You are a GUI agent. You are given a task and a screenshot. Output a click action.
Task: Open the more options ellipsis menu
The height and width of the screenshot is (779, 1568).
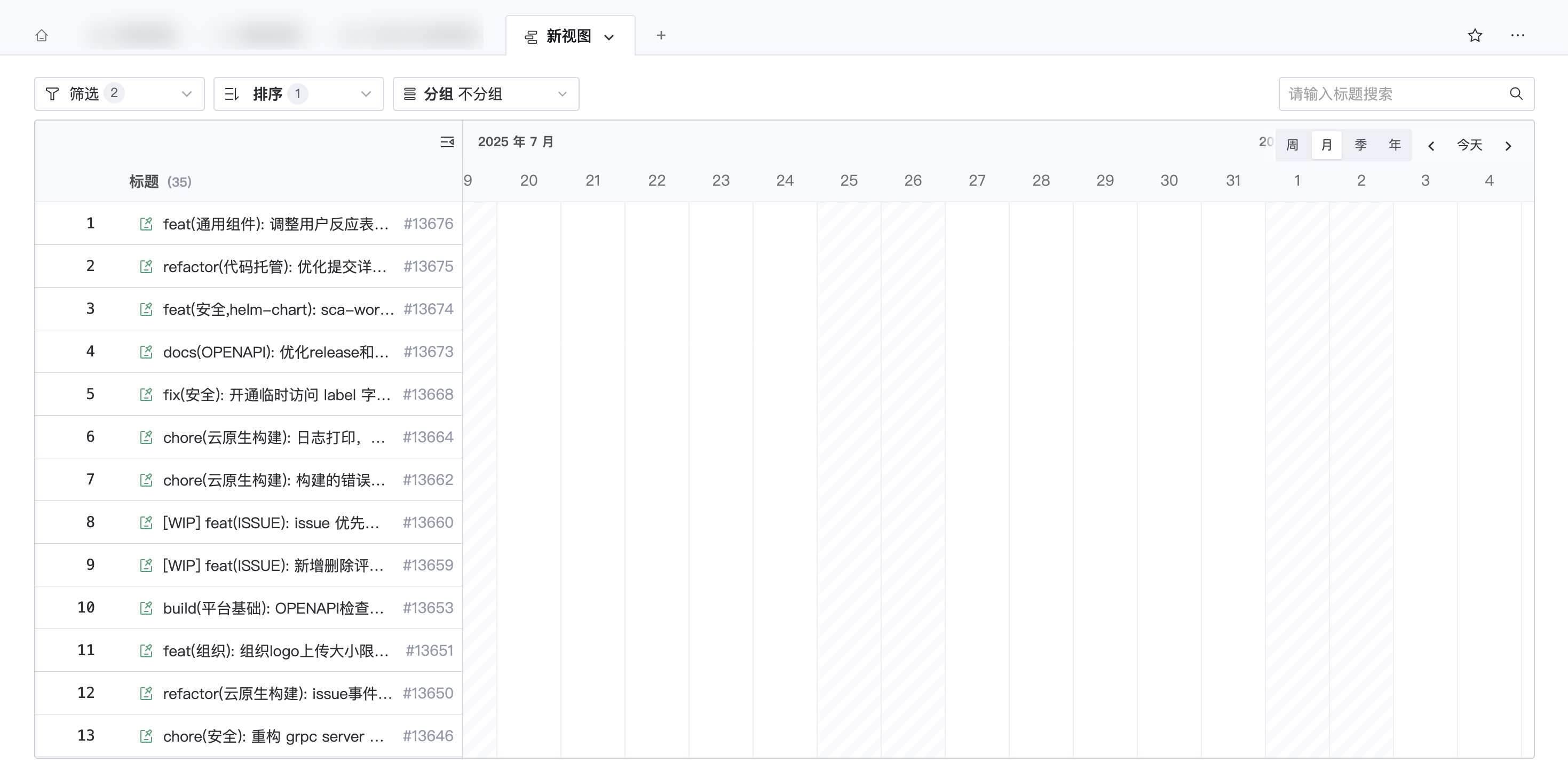pyautogui.click(x=1517, y=35)
